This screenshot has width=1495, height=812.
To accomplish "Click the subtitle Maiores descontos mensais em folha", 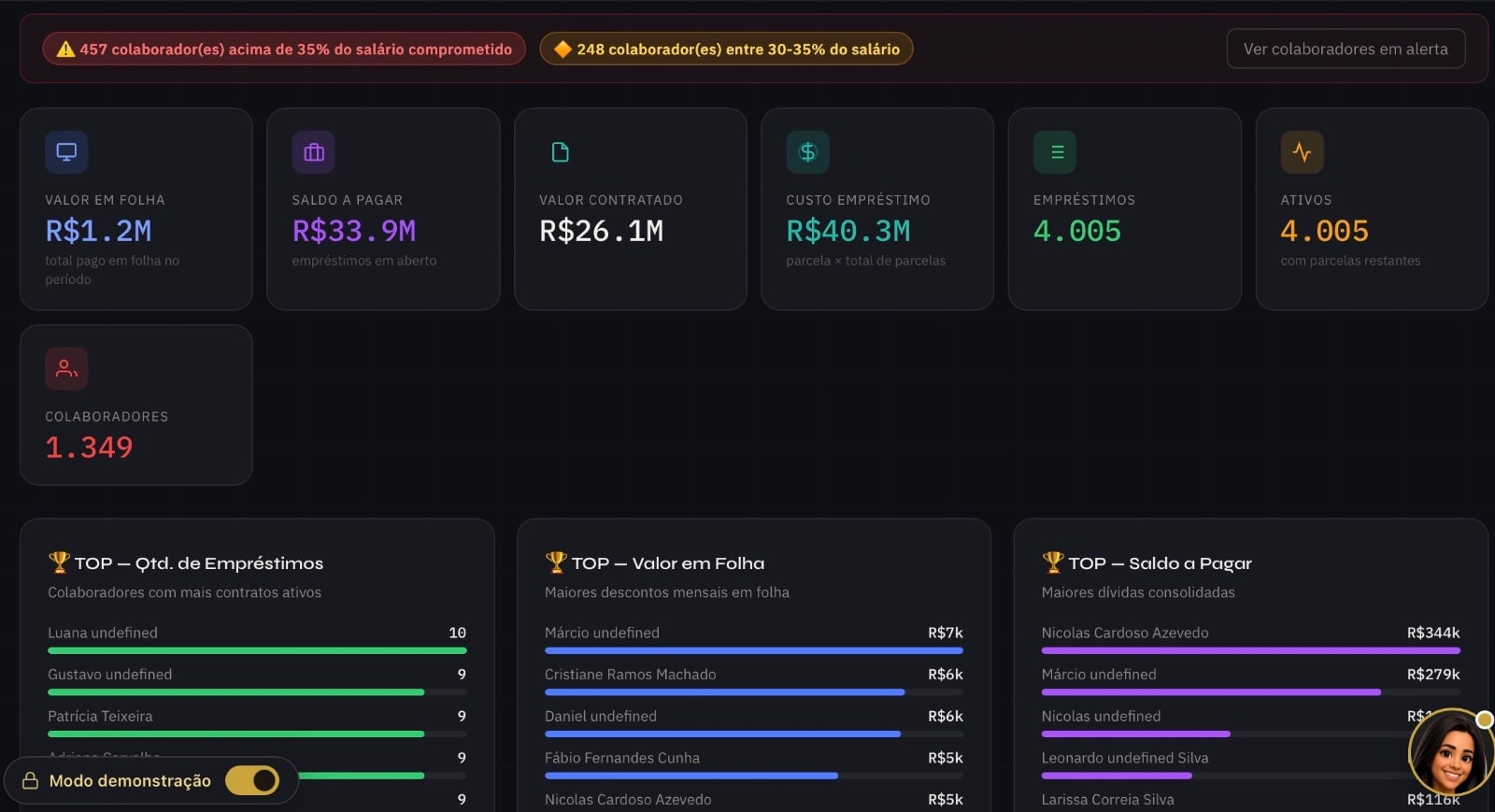I will click(x=667, y=592).
